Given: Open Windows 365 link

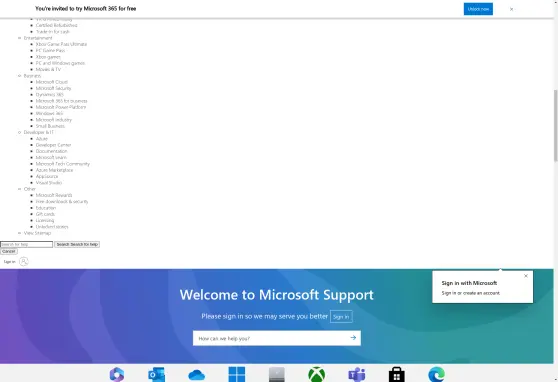Looking at the screenshot, I should [x=49, y=113].
